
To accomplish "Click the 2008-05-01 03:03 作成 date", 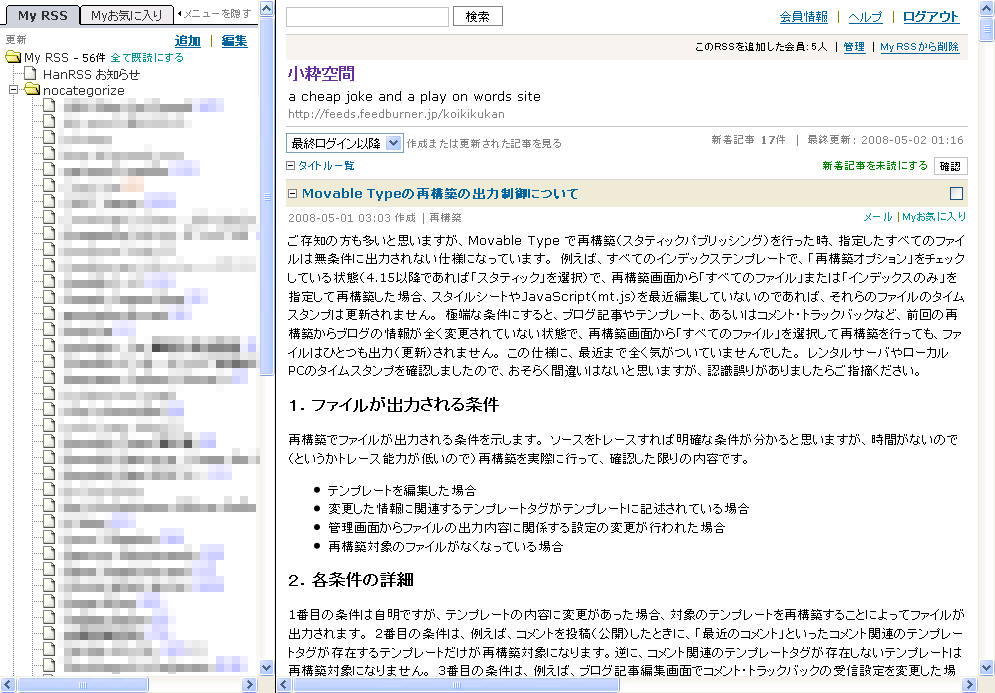I will 352,218.
